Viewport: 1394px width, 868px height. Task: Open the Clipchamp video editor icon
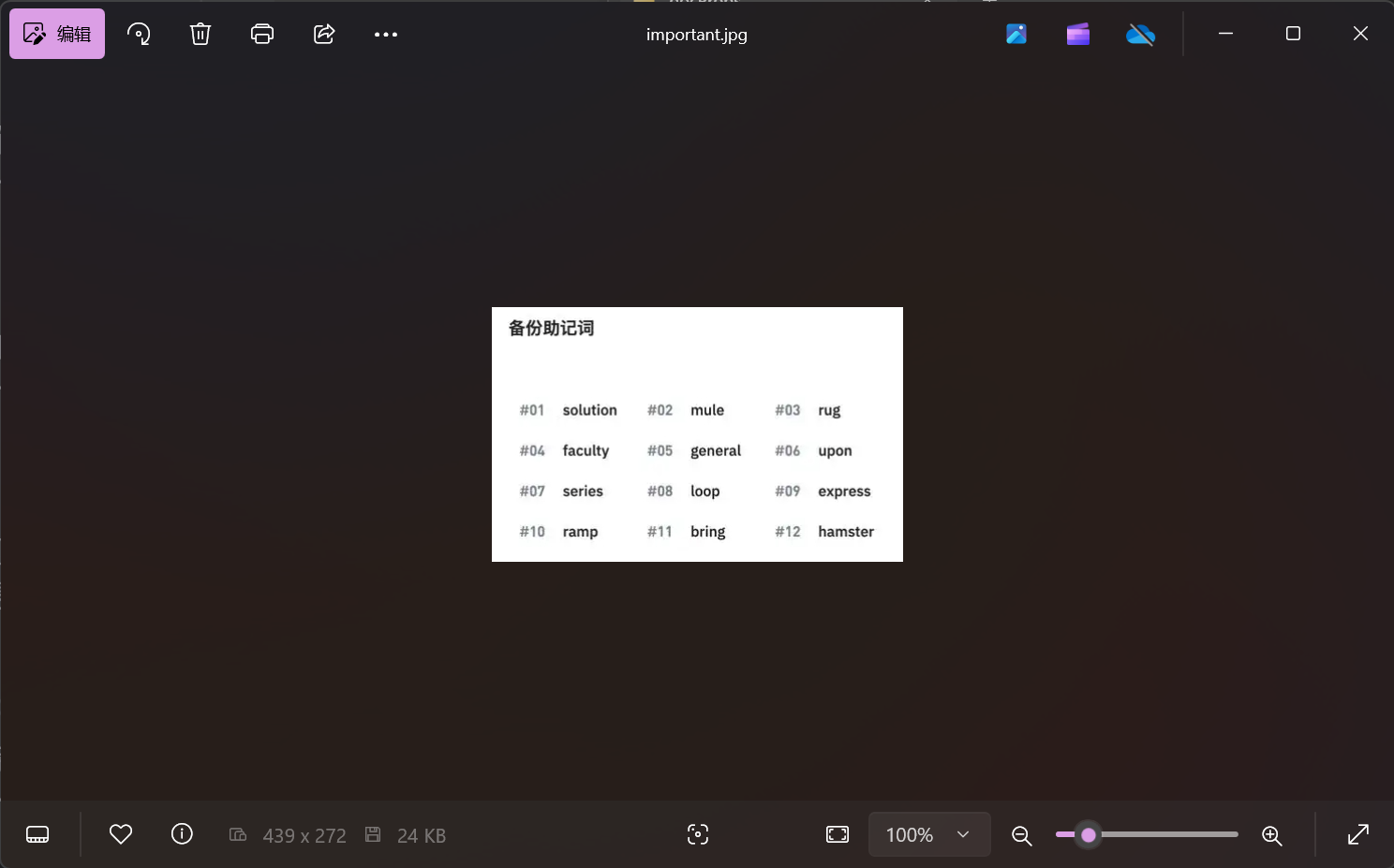tap(1078, 35)
